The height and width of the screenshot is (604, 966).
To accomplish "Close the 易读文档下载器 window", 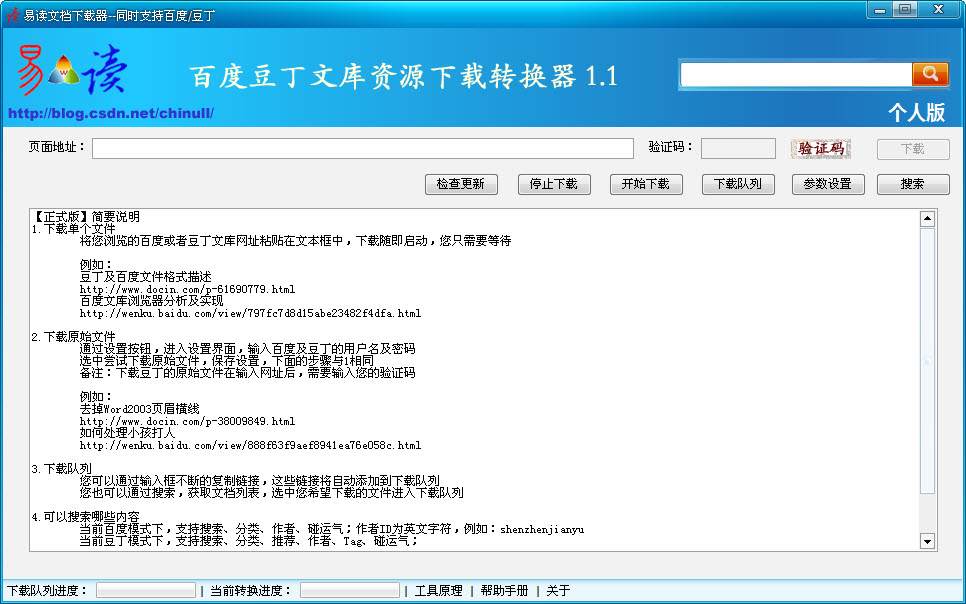I will (938, 10).
